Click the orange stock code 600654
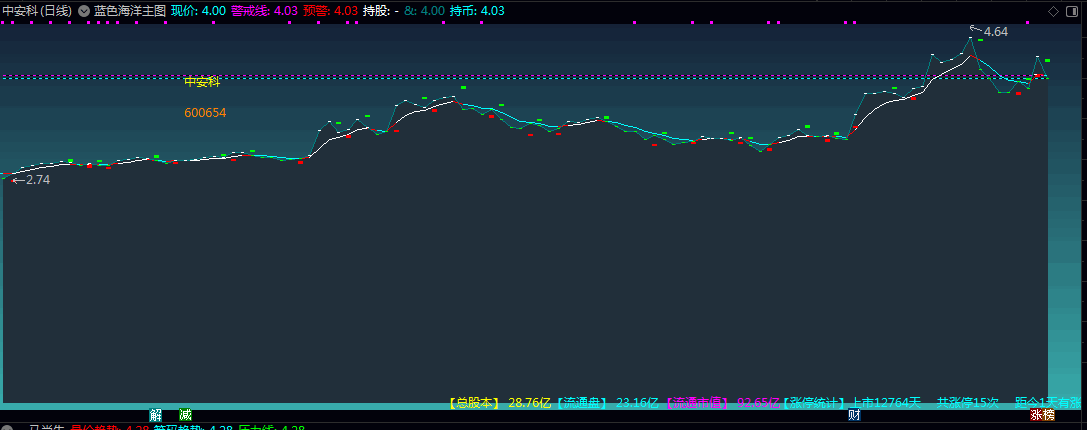Screen dimensions: 1087x430 click(x=205, y=112)
